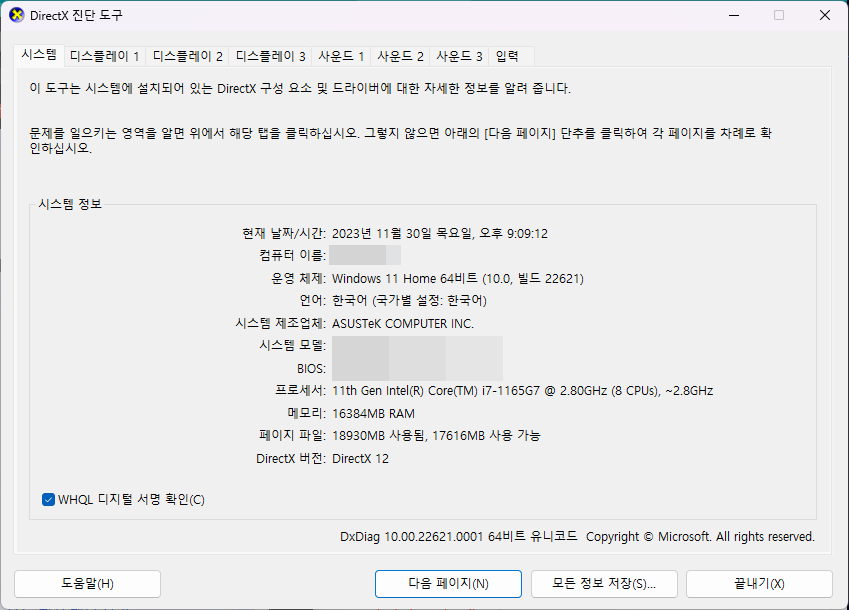849x610 pixels.
Task: Uncheck the WHQL 디지털 서명 확인 checkbox
Action: point(47,499)
